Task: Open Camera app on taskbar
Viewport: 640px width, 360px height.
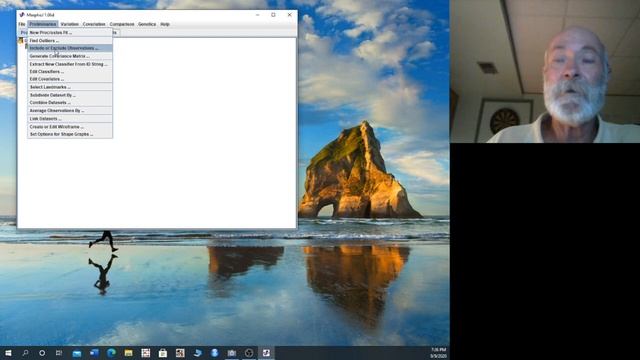Action: click(x=231, y=353)
